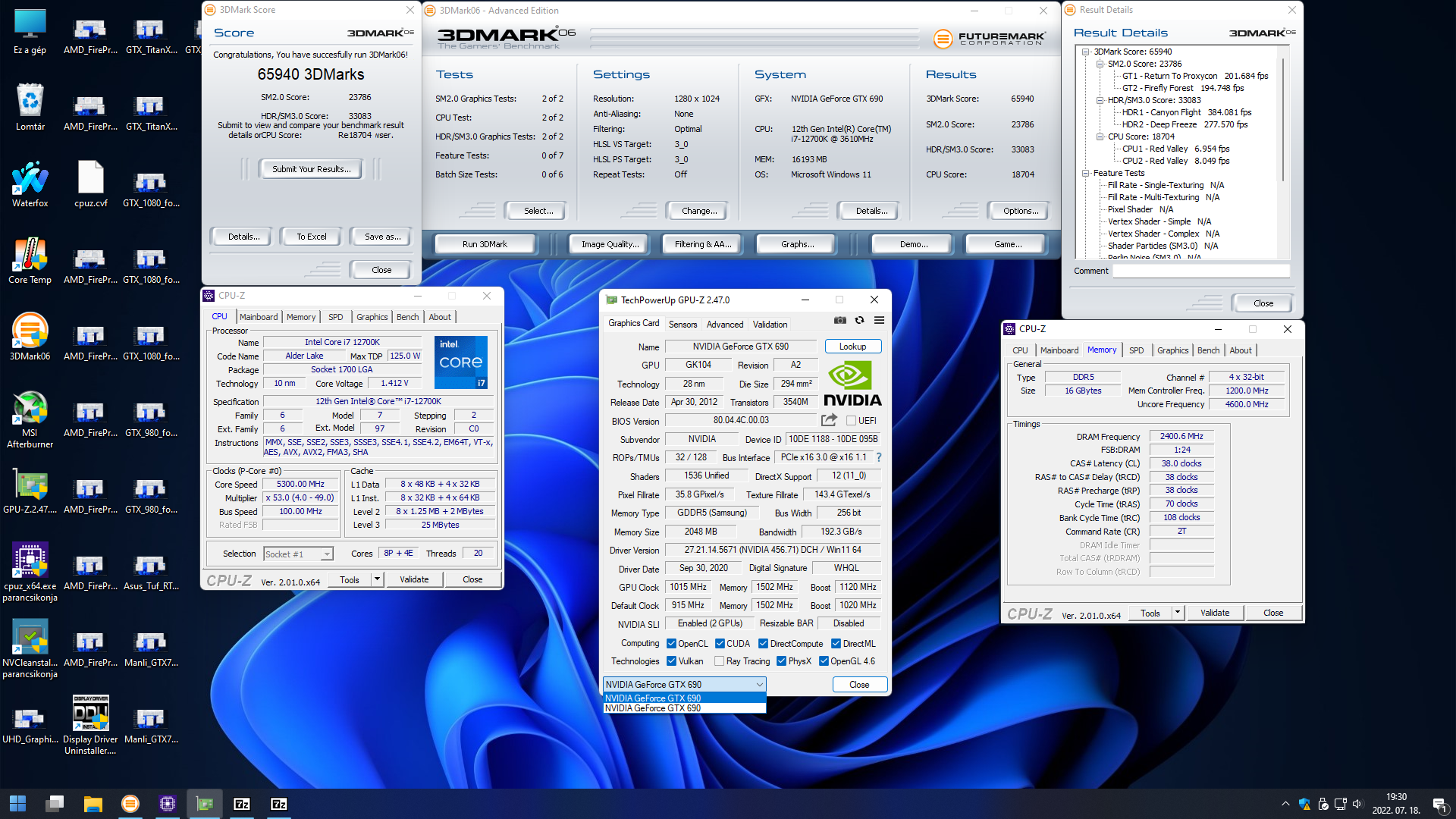Select the cpuz.cvf file icon
The height and width of the screenshot is (819, 1456).
90,184
